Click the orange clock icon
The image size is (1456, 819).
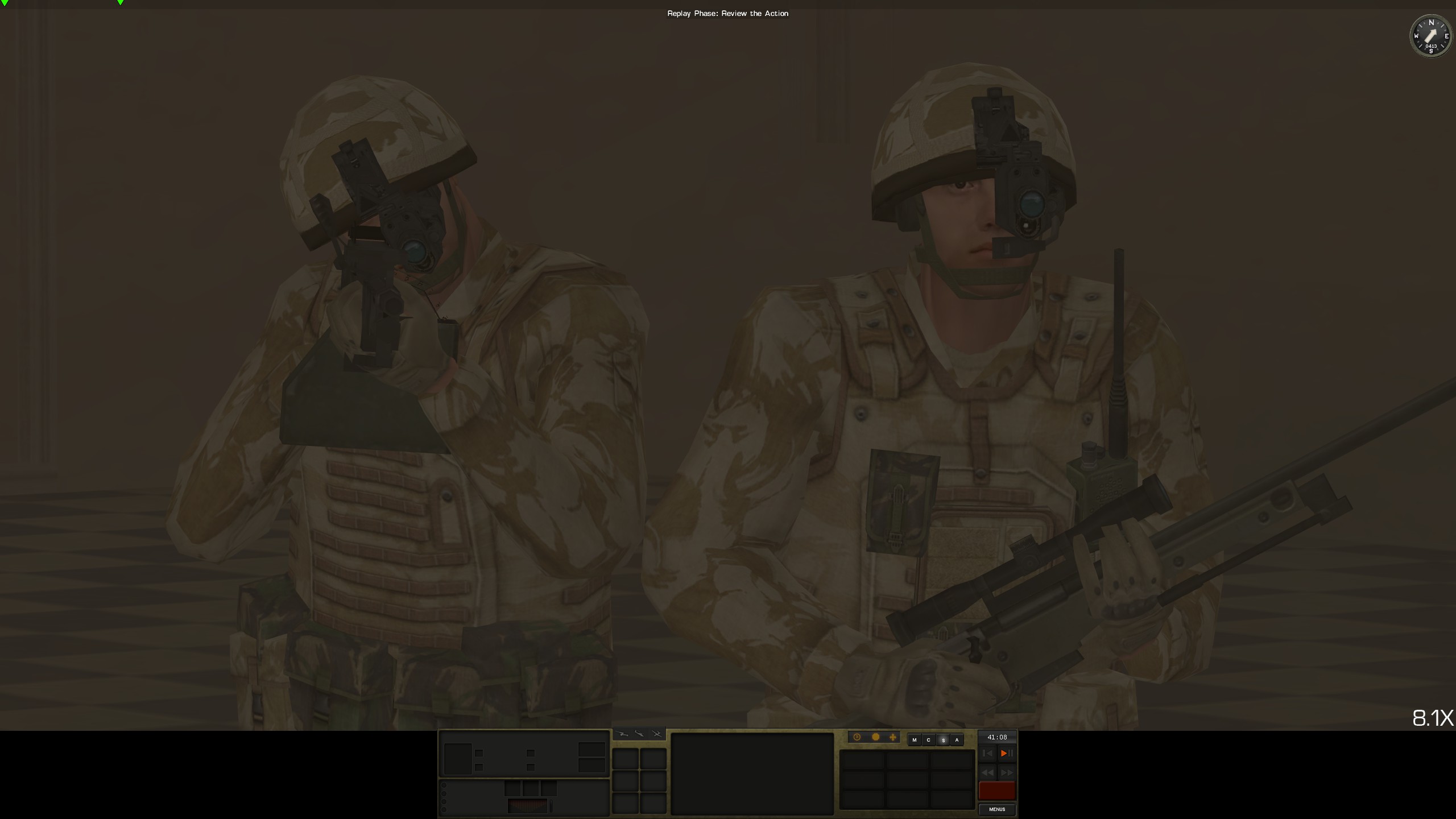point(857,737)
